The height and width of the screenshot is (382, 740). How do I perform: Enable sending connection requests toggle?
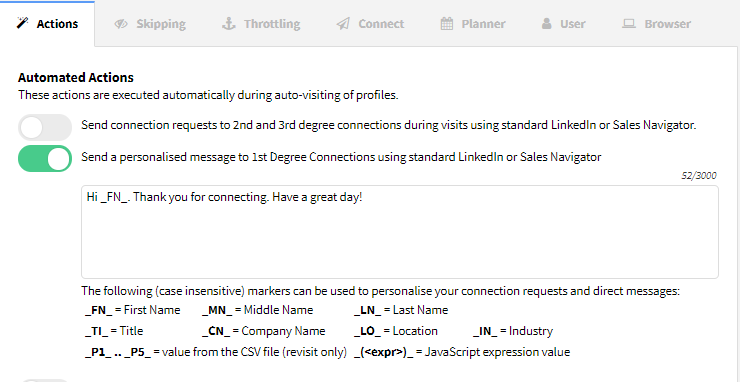tap(45, 127)
